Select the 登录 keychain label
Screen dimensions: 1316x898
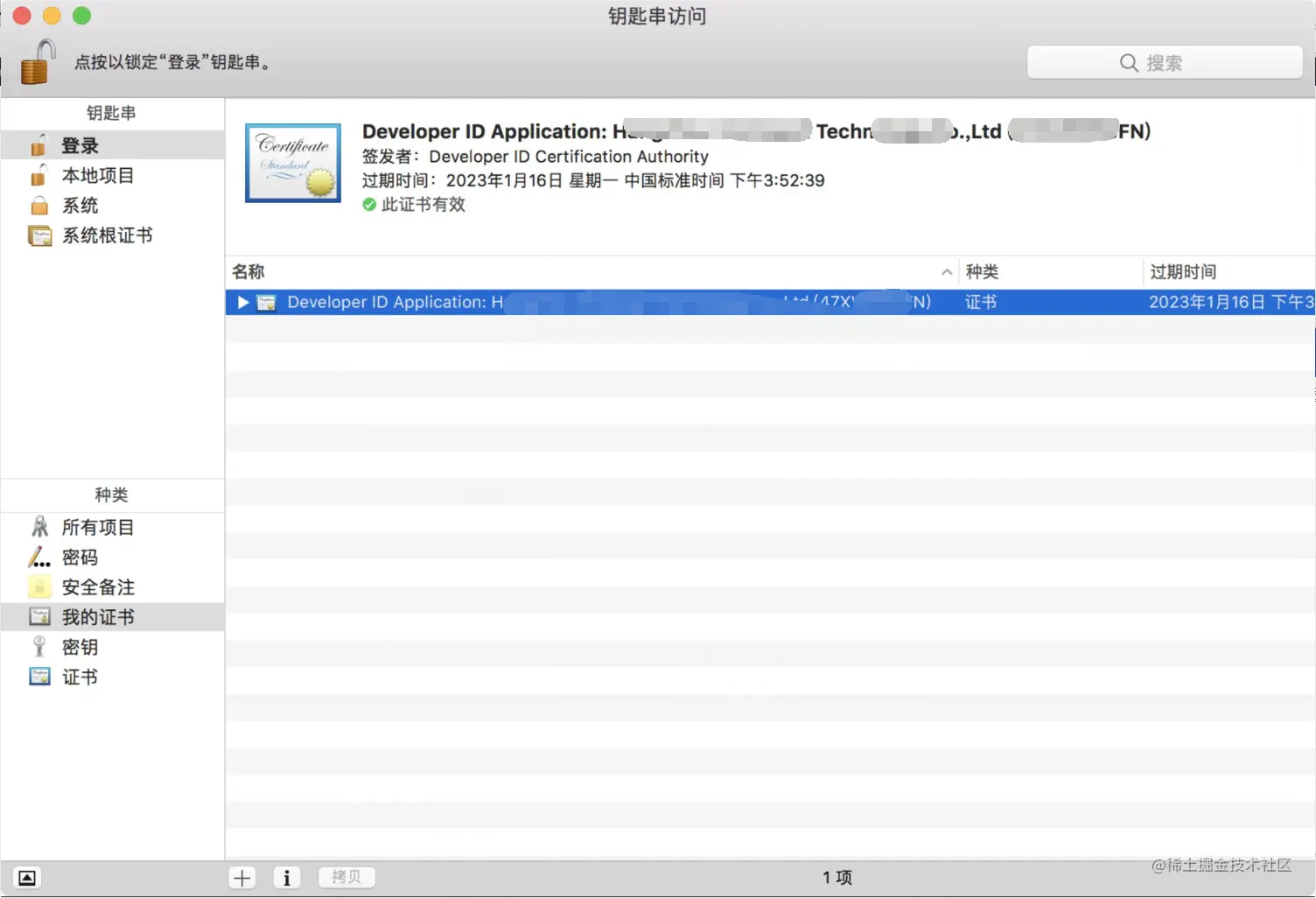coord(80,145)
